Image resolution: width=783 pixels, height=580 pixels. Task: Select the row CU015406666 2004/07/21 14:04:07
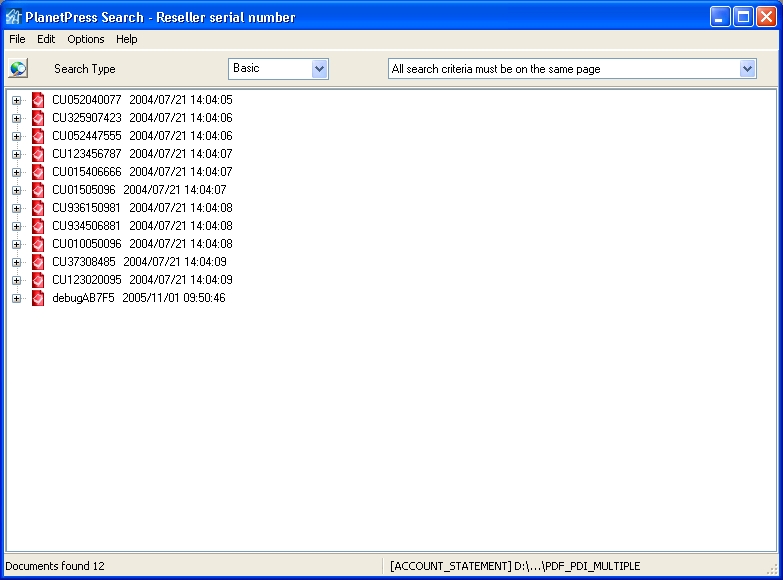pos(142,172)
